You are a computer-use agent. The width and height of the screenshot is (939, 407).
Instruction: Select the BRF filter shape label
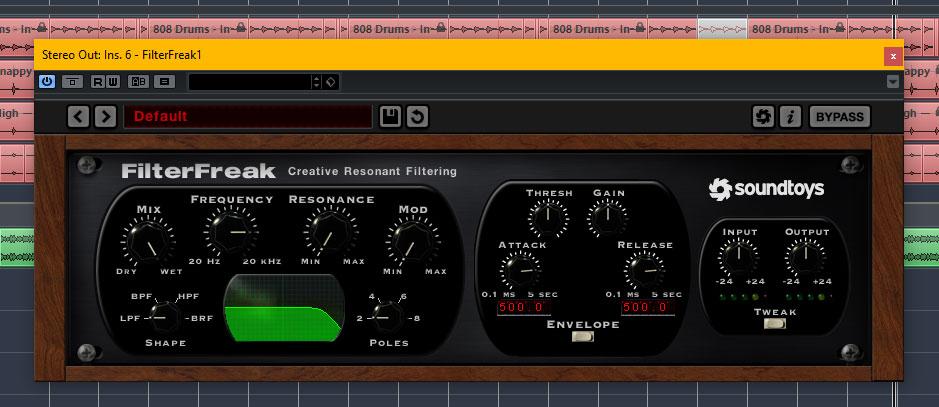point(202,318)
